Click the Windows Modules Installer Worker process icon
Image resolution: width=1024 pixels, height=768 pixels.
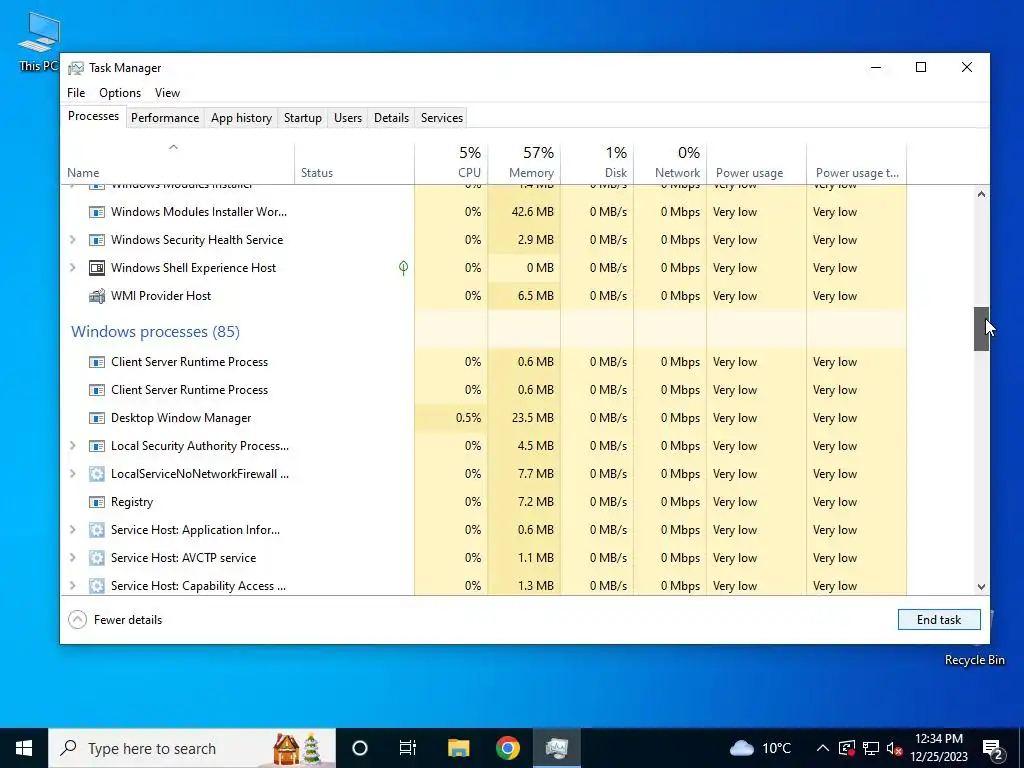(x=97, y=212)
